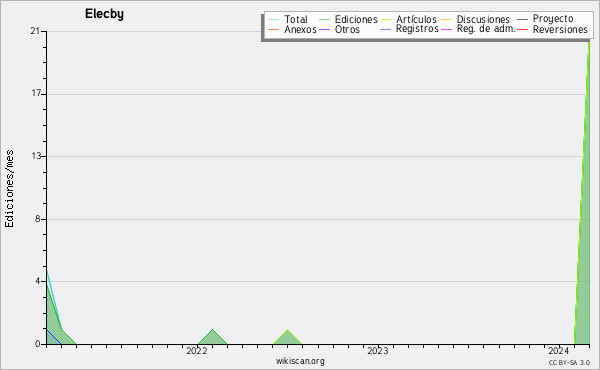Click the y-axis value 21
Image resolution: width=600 pixels, height=370 pixels.
click(x=36, y=31)
